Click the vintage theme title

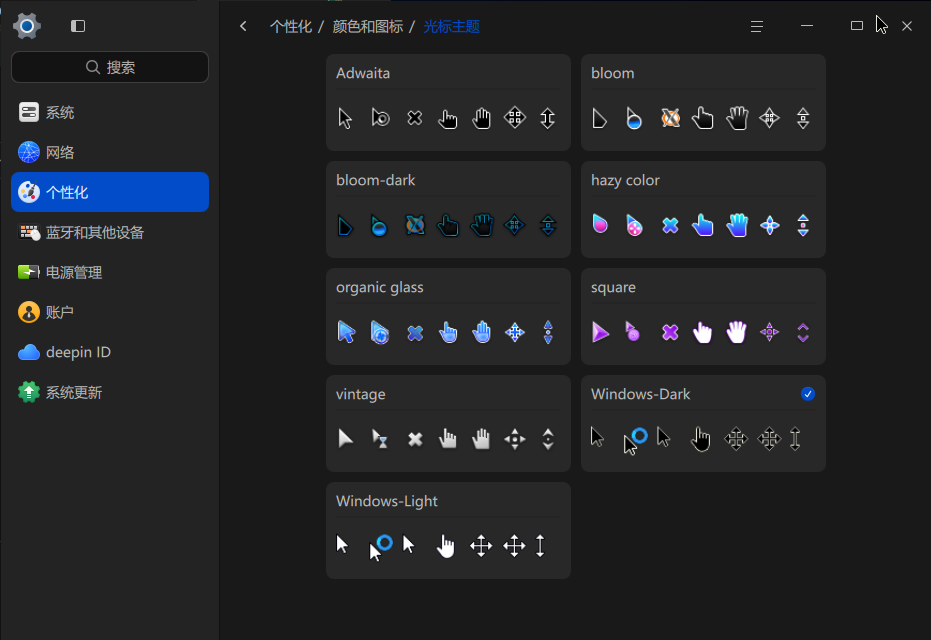[x=360, y=394]
